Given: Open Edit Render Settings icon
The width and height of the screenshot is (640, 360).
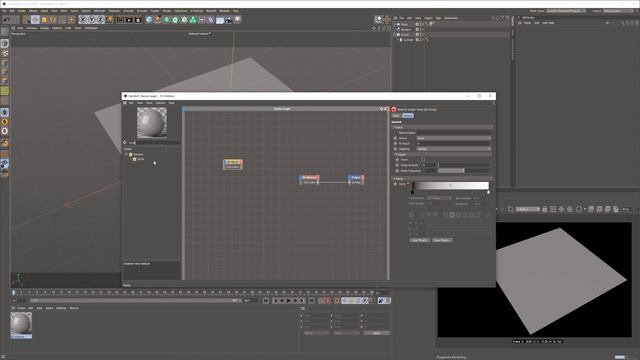Looking at the screenshot, I should pyautogui.click(x=138, y=20).
